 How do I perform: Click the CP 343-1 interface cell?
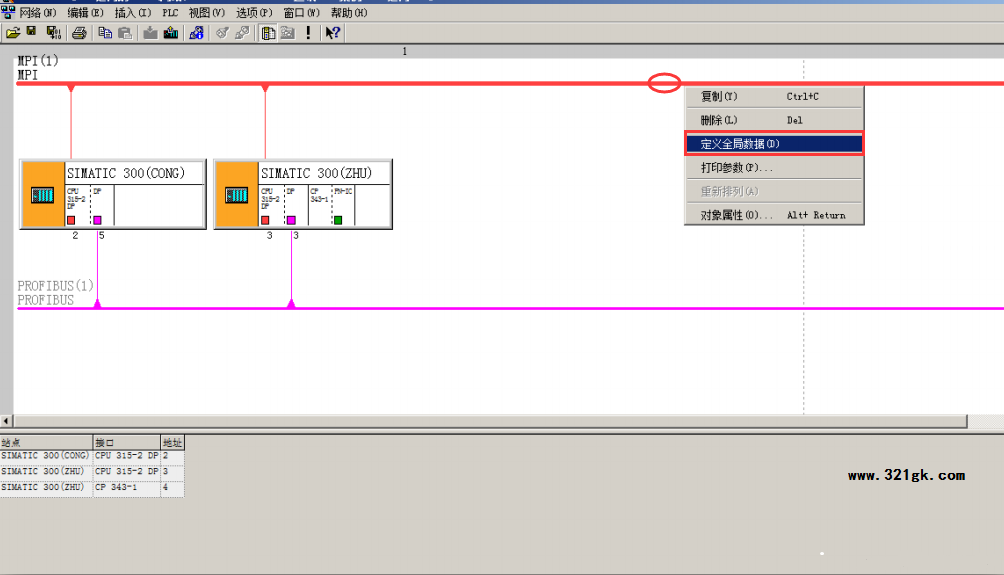point(127,487)
